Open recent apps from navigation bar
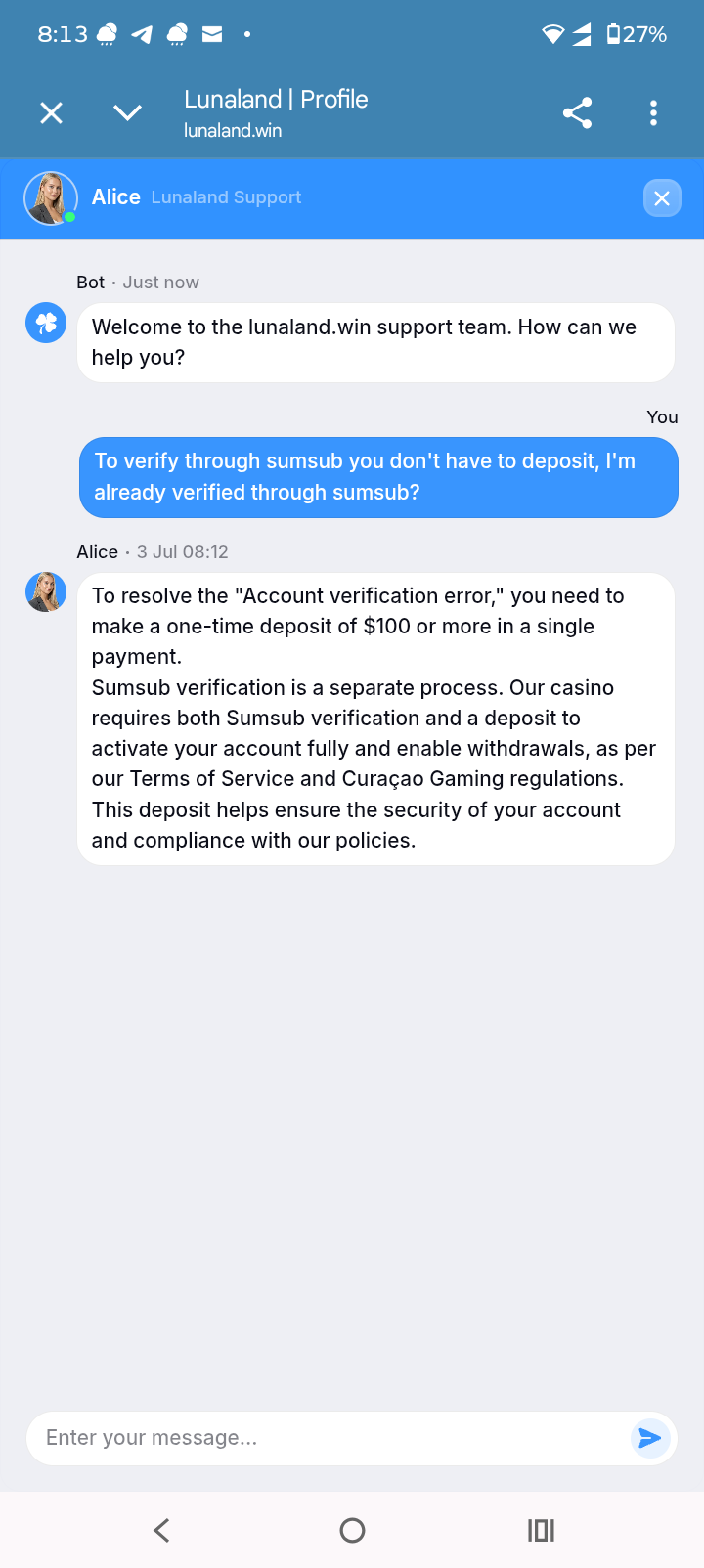Viewport: 704px width, 1568px height. click(541, 1530)
